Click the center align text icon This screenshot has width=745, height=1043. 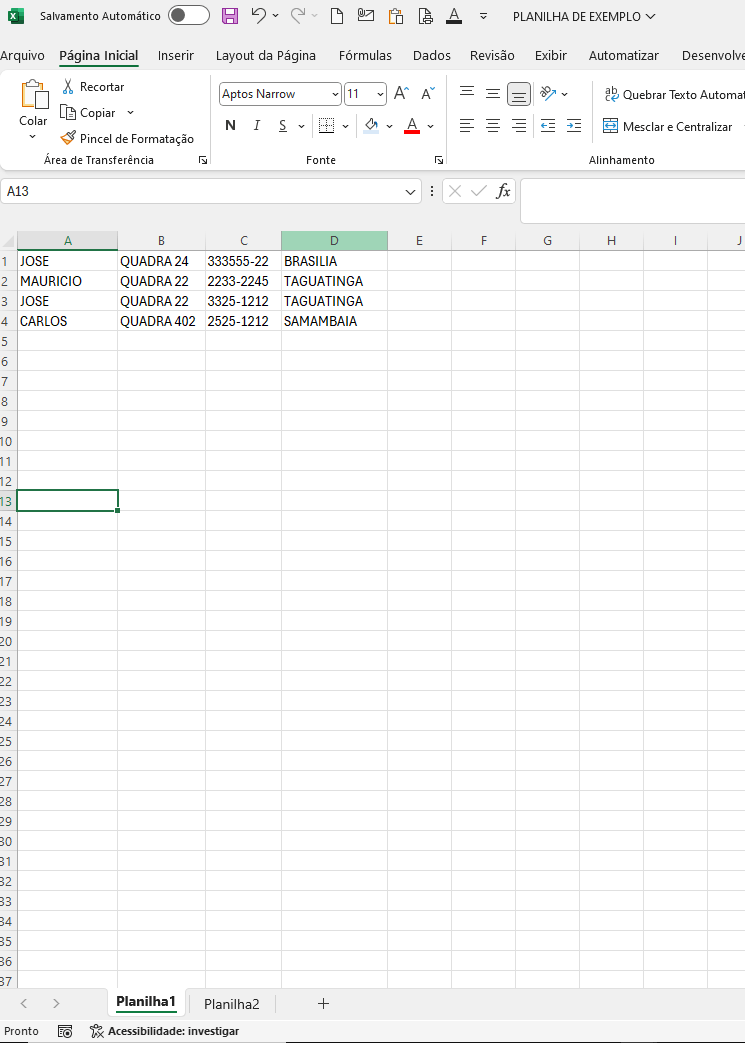(x=493, y=126)
